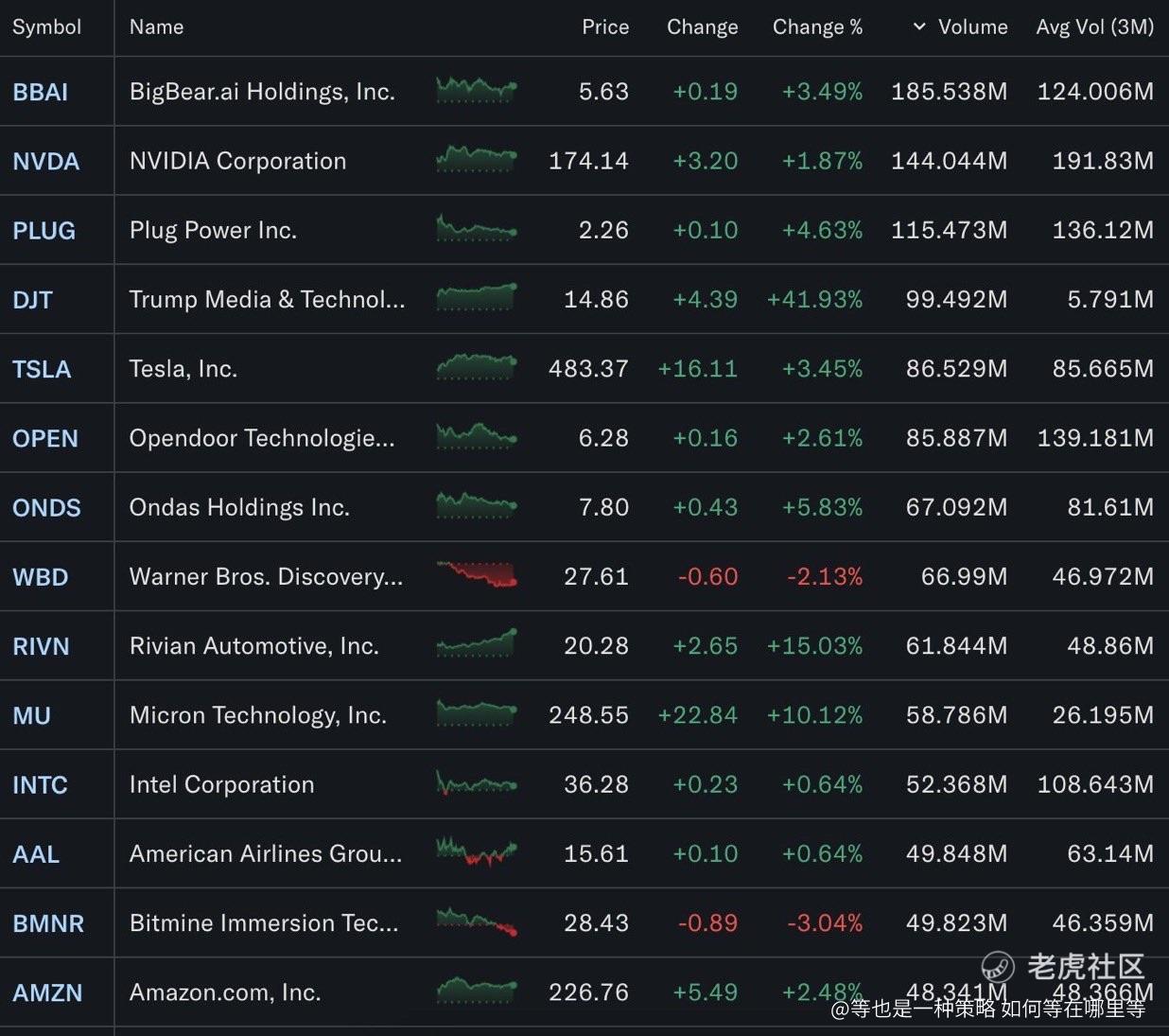The image size is (1169, 1036).
Task: Select the name Ondas Holdings Inc.
Action: (x=239, y=507)
